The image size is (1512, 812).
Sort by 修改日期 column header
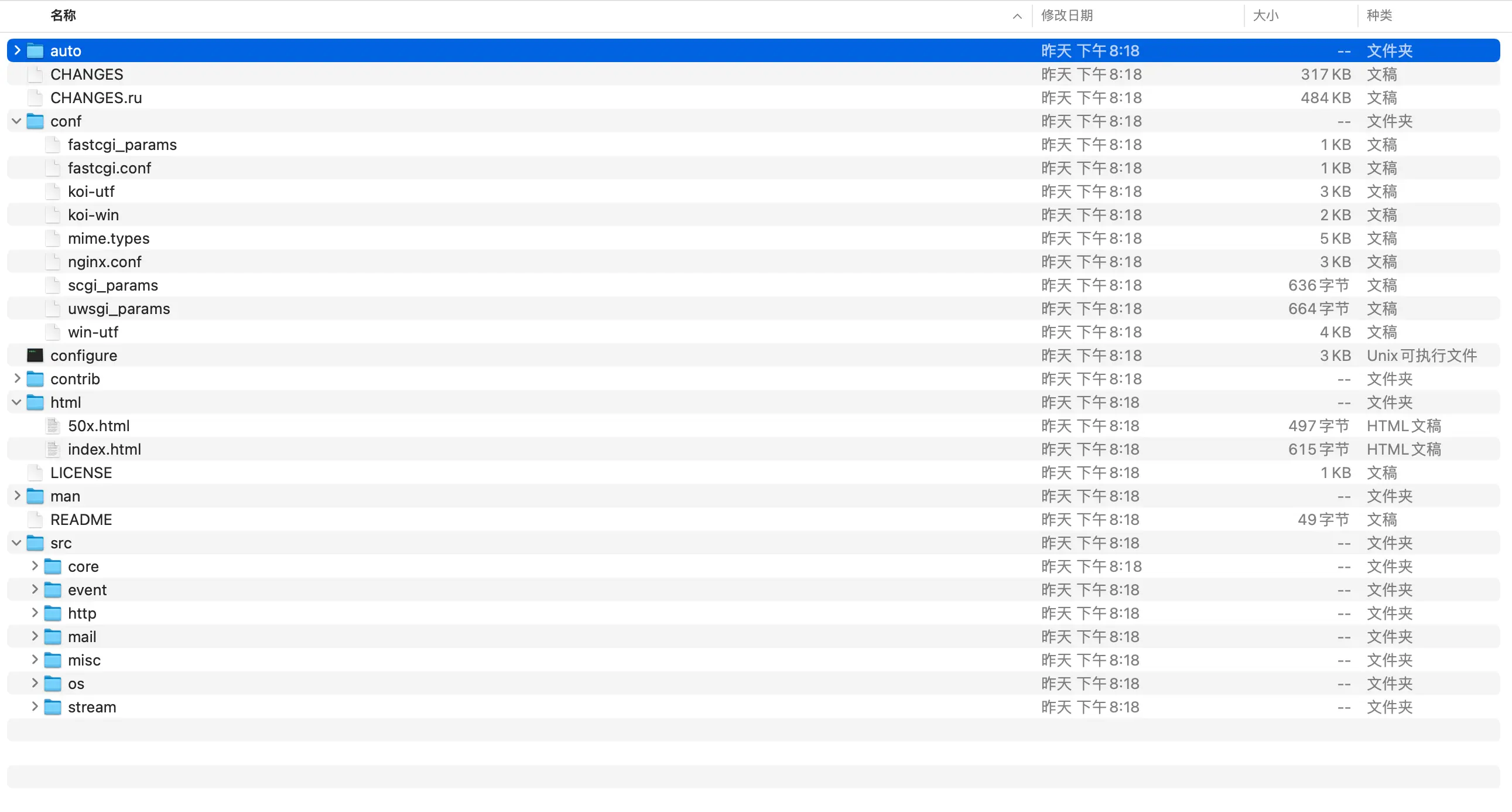click(1066, 15)
